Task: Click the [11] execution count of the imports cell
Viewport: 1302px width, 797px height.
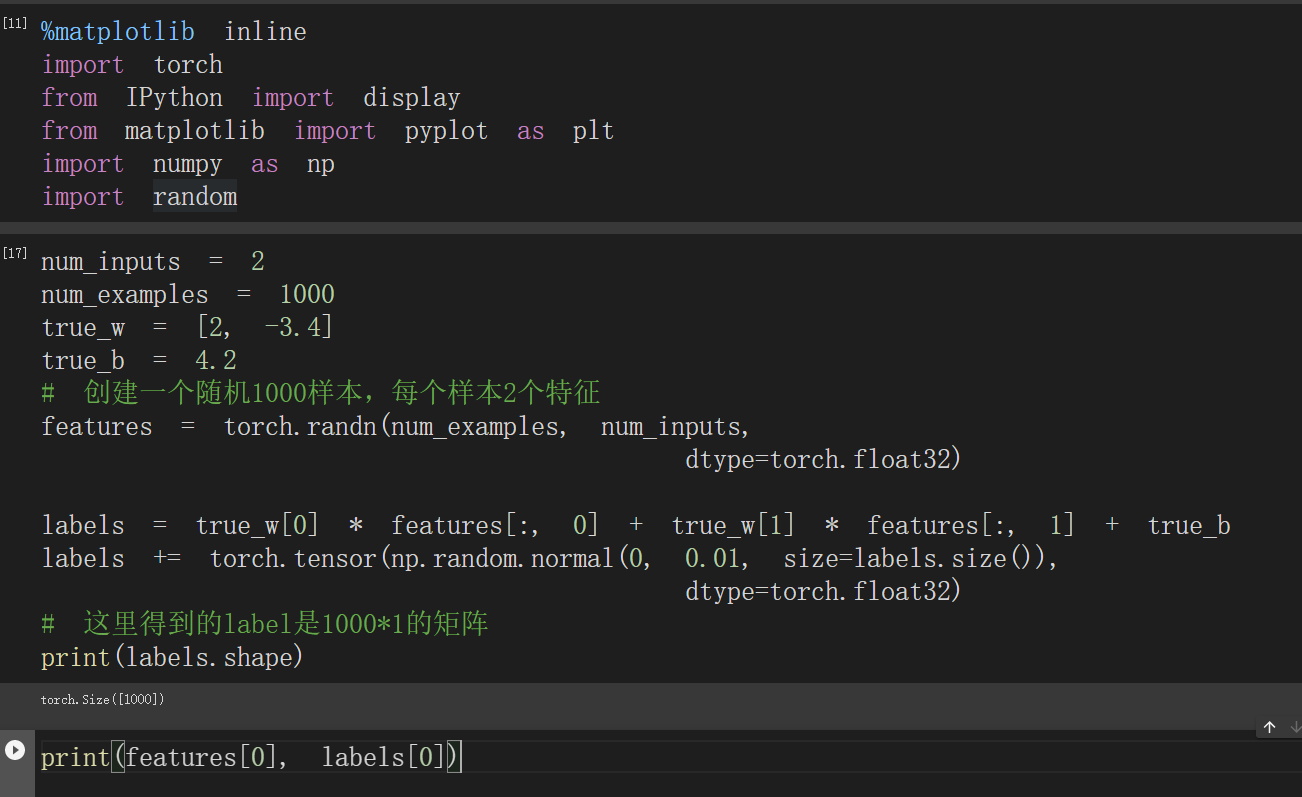Action: pos(15,23)
